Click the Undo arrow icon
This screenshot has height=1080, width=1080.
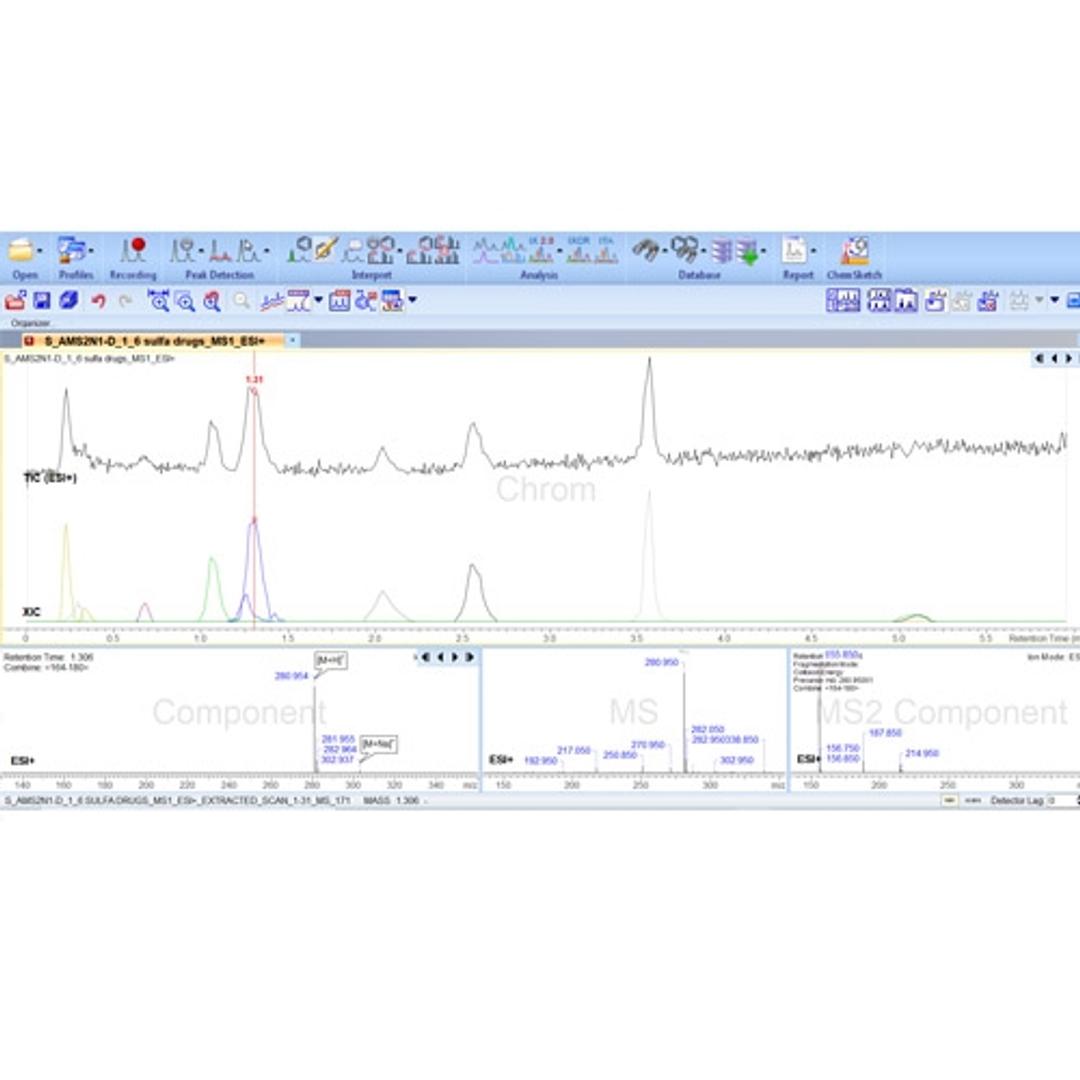pos(98,300)
